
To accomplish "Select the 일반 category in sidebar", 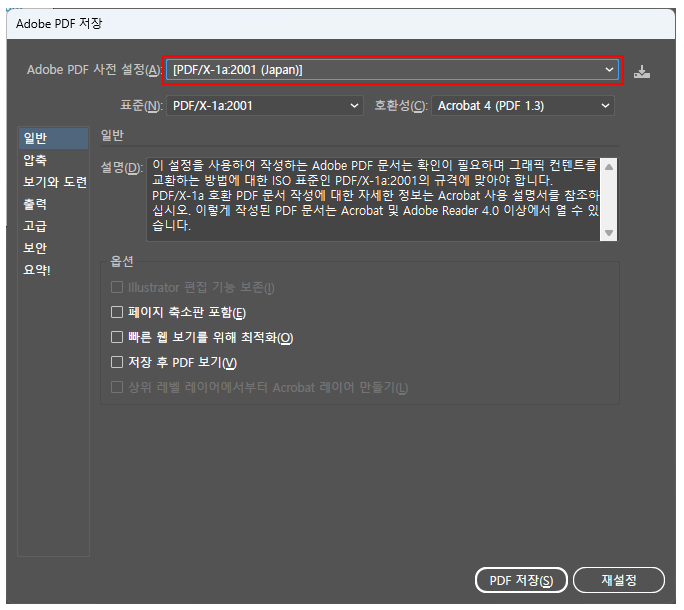I will coord(35,138).
